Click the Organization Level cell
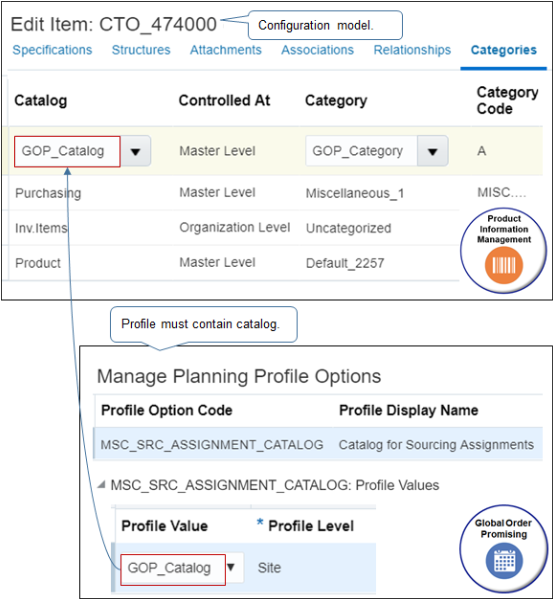This screenshot has width=554, height=600. (235, 228)
